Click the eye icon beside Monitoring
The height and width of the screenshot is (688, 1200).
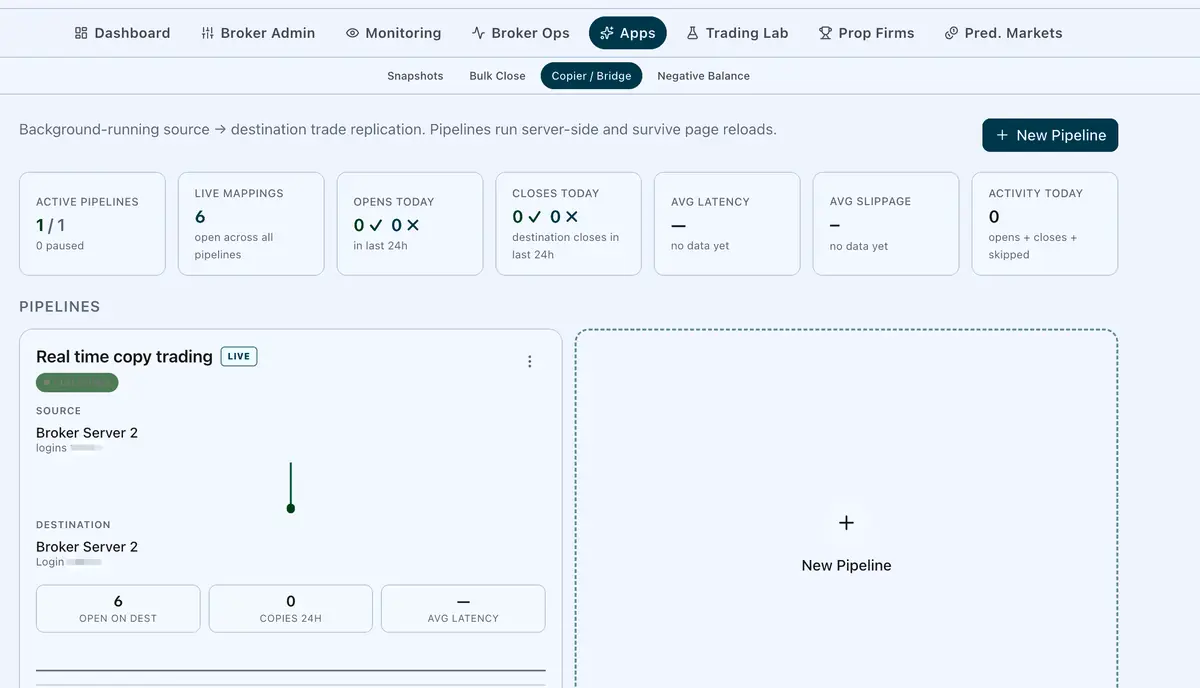352,33
